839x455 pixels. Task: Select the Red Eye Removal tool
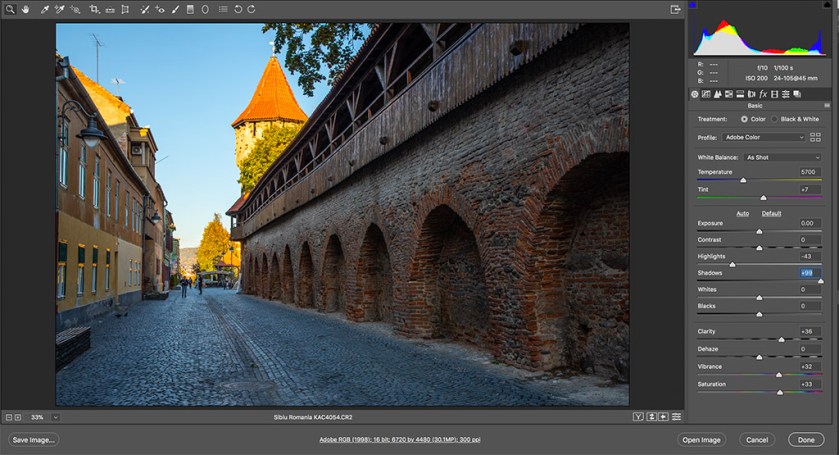click(160, 9)
